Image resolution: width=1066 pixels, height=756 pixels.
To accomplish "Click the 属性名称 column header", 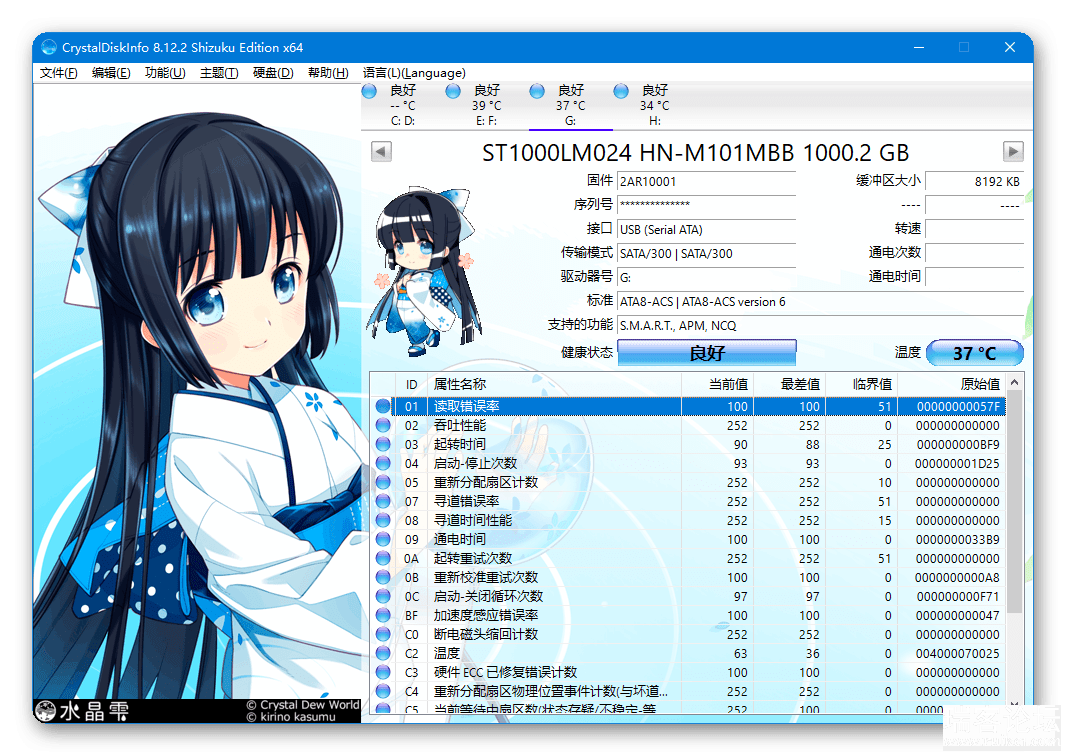I will (x=554, y=384).
